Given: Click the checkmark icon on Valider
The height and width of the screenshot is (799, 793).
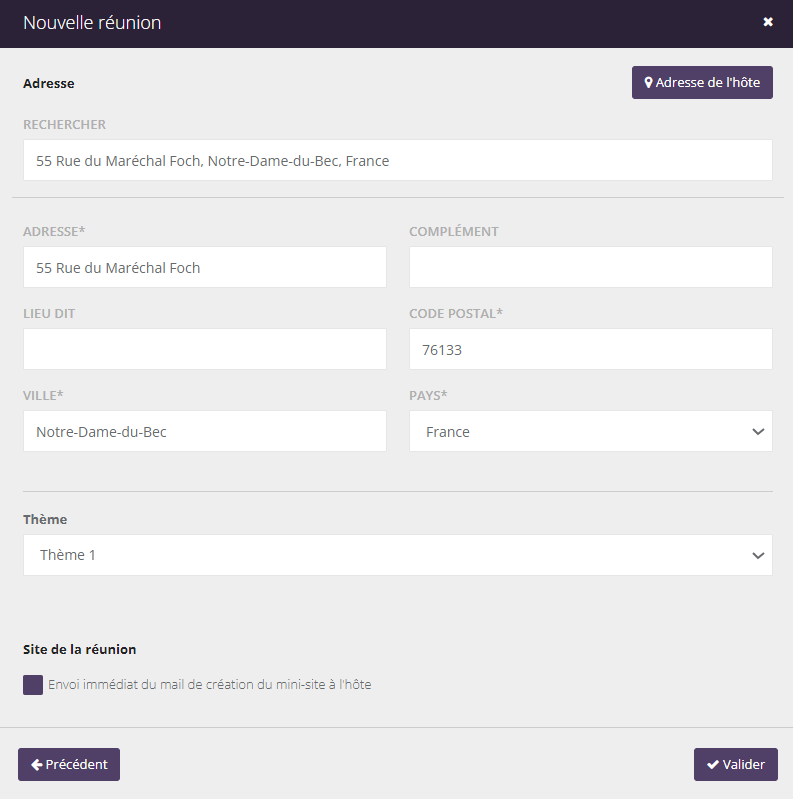Looking at the screenshot, I should point(712,765).
